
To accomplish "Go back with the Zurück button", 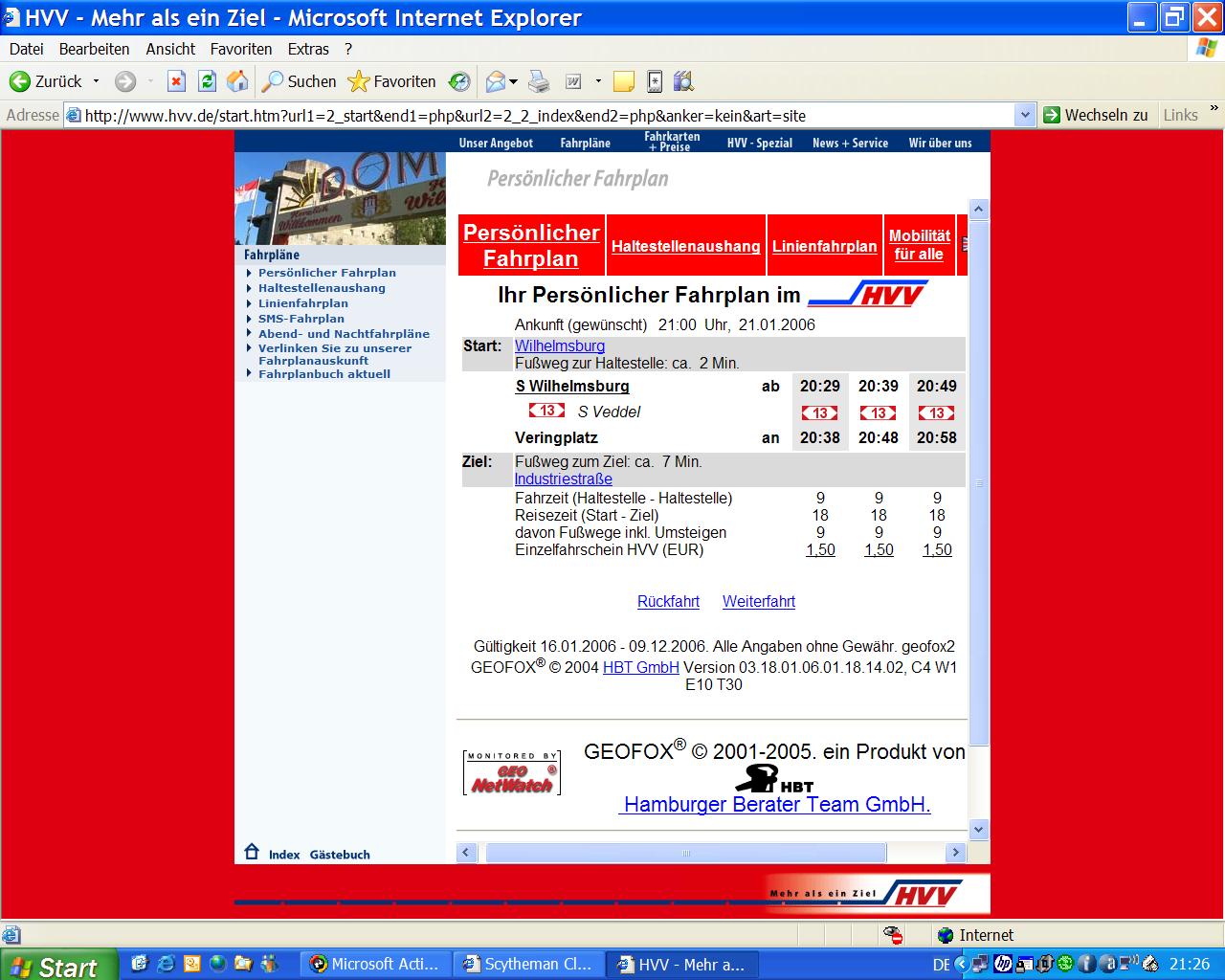I will 45,81.
